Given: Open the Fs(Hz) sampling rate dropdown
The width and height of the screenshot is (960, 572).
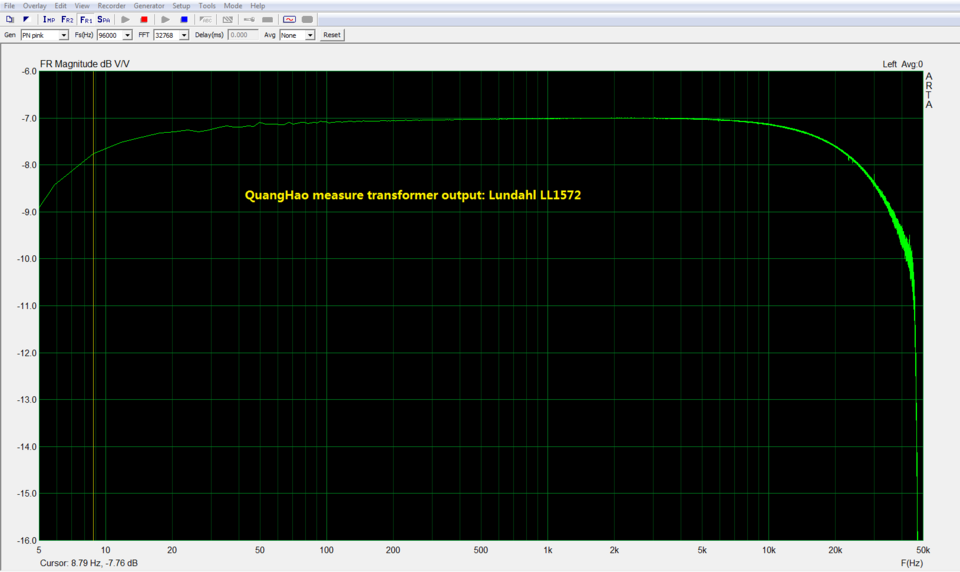Looking at the screenshot, I should (x=127, y=36).
